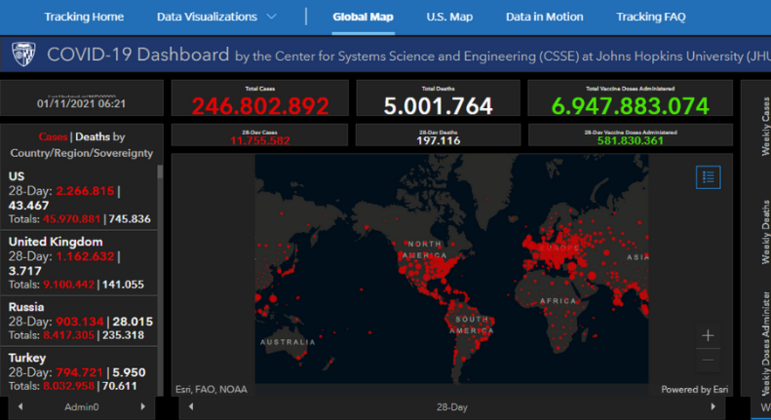
Task: Open the map legend list icon
Action: click(x=708, y=177)
